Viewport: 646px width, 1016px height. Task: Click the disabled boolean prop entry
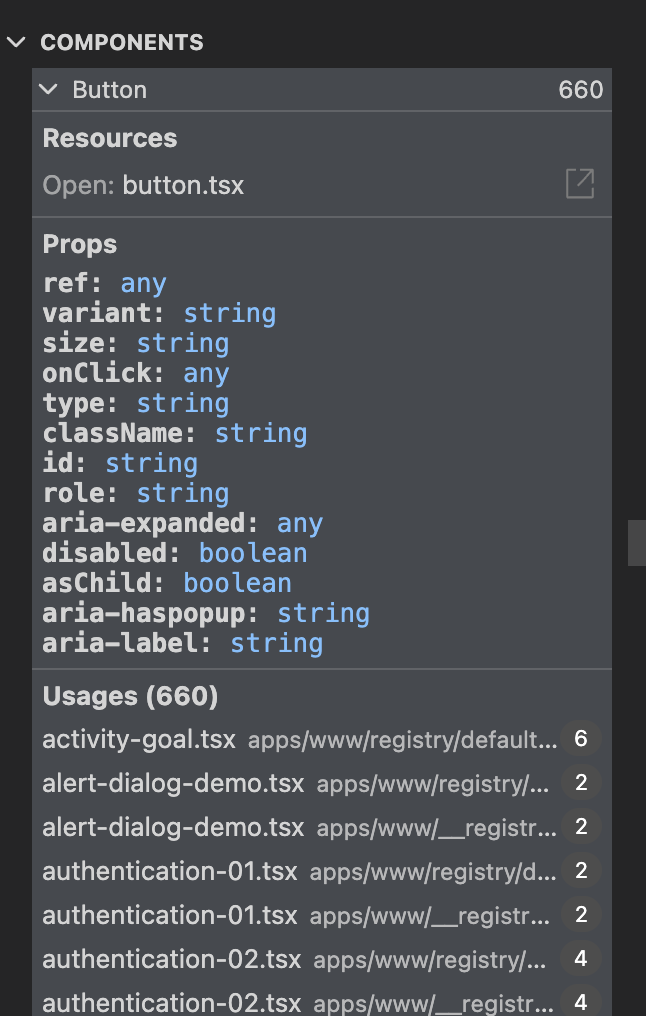(175, 553)
